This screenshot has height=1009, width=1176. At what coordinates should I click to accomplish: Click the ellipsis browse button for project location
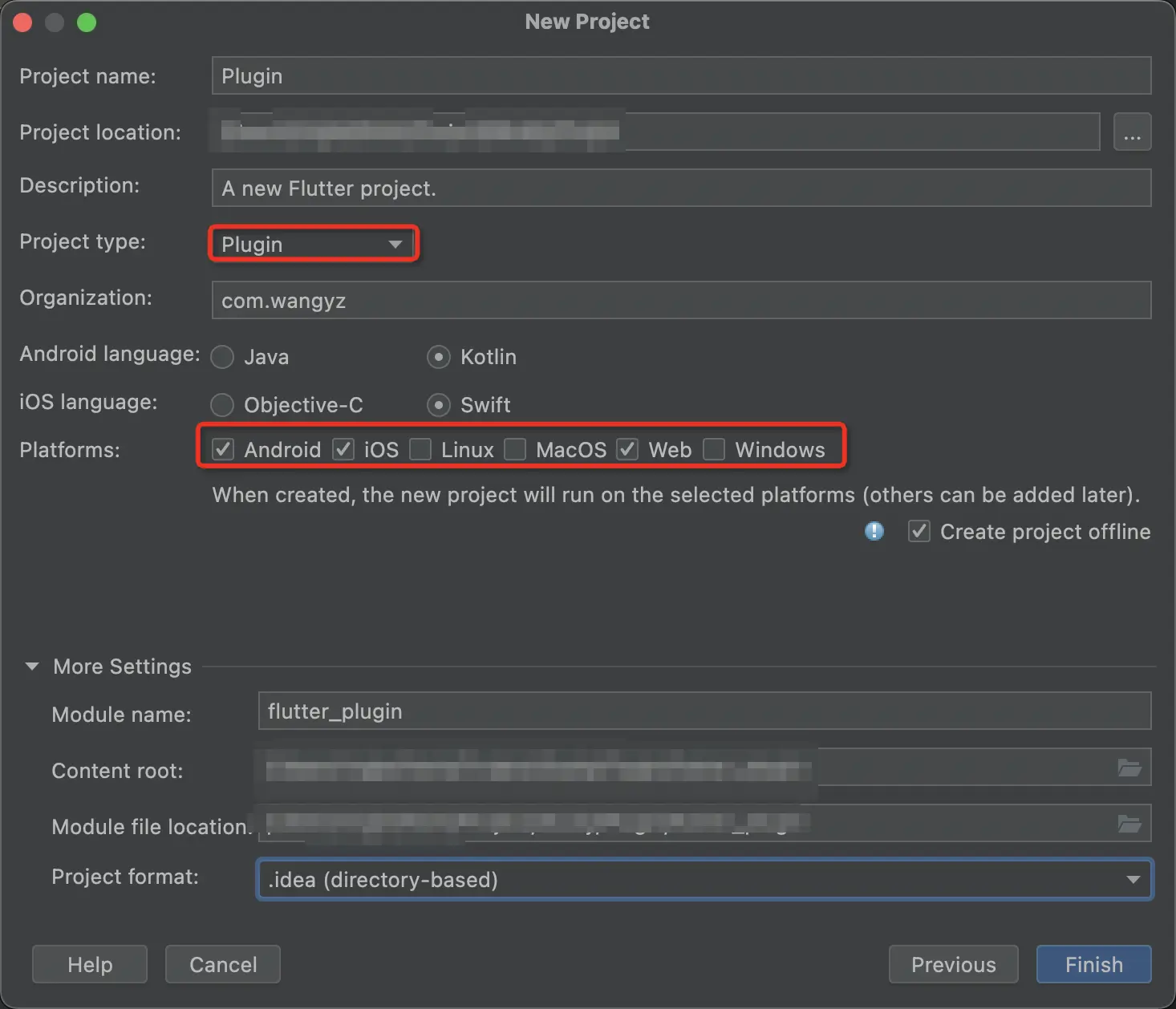pyautogui.click(x=1132, y=132)
